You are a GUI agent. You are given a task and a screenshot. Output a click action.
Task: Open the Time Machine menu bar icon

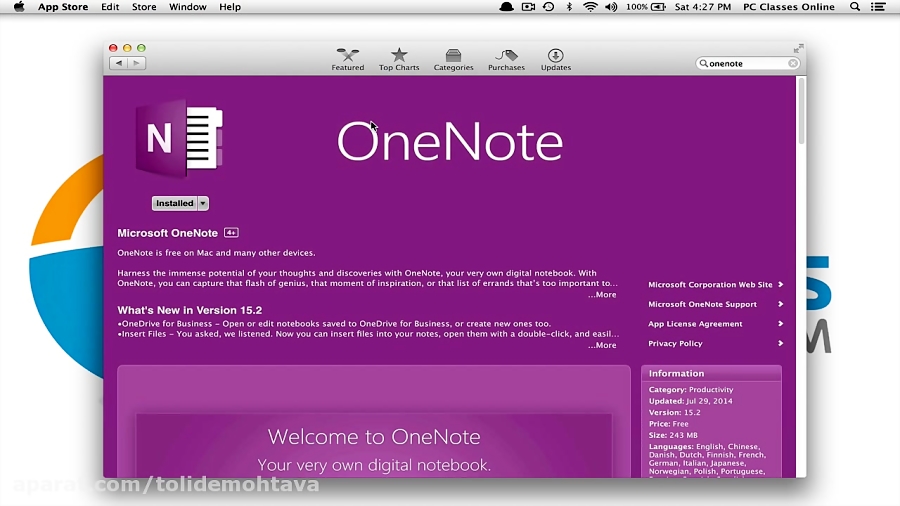click(x=549, y=7)
